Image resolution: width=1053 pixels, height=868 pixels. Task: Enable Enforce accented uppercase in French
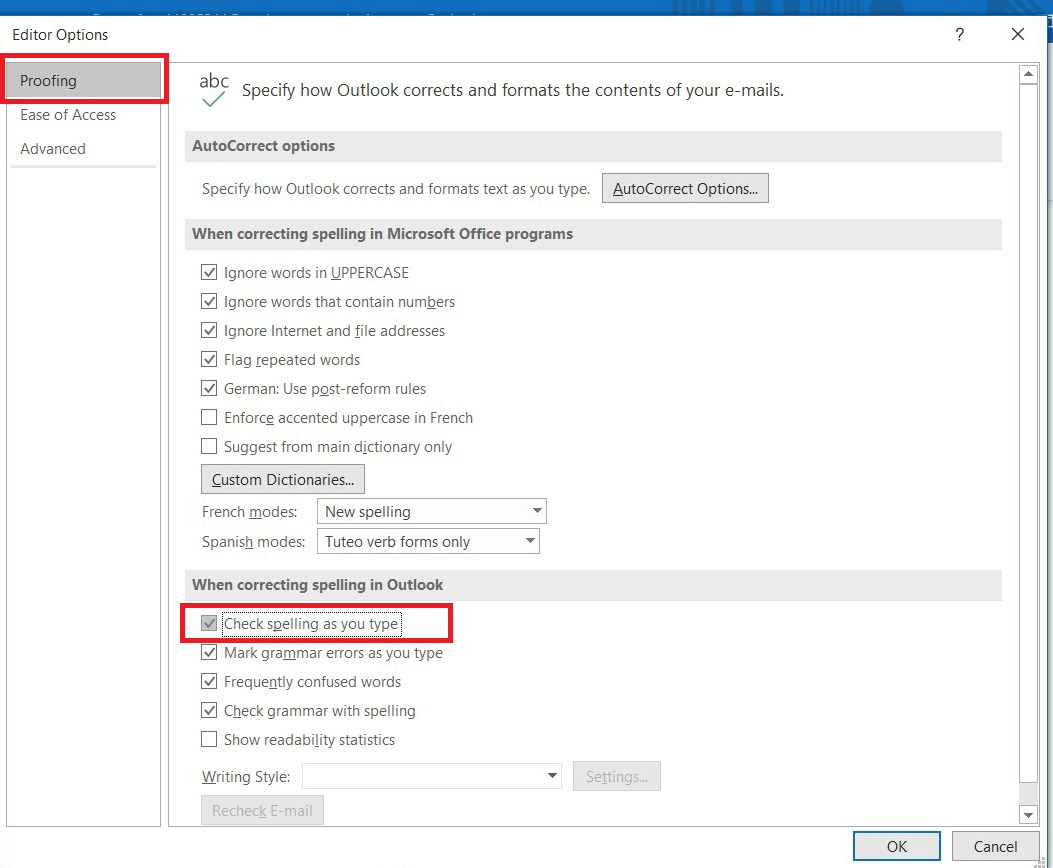[x=209, y=417]
